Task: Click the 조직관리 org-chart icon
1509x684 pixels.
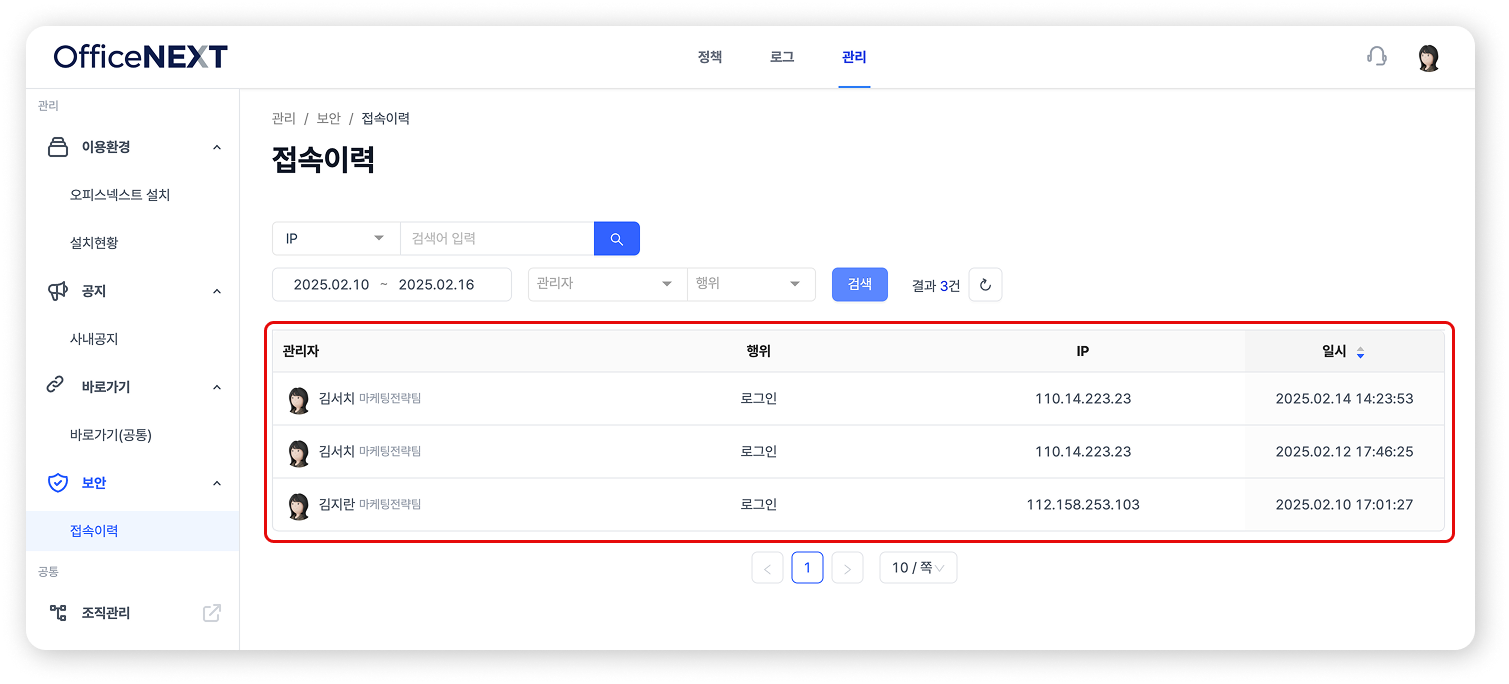Action: tap(58, 613)
